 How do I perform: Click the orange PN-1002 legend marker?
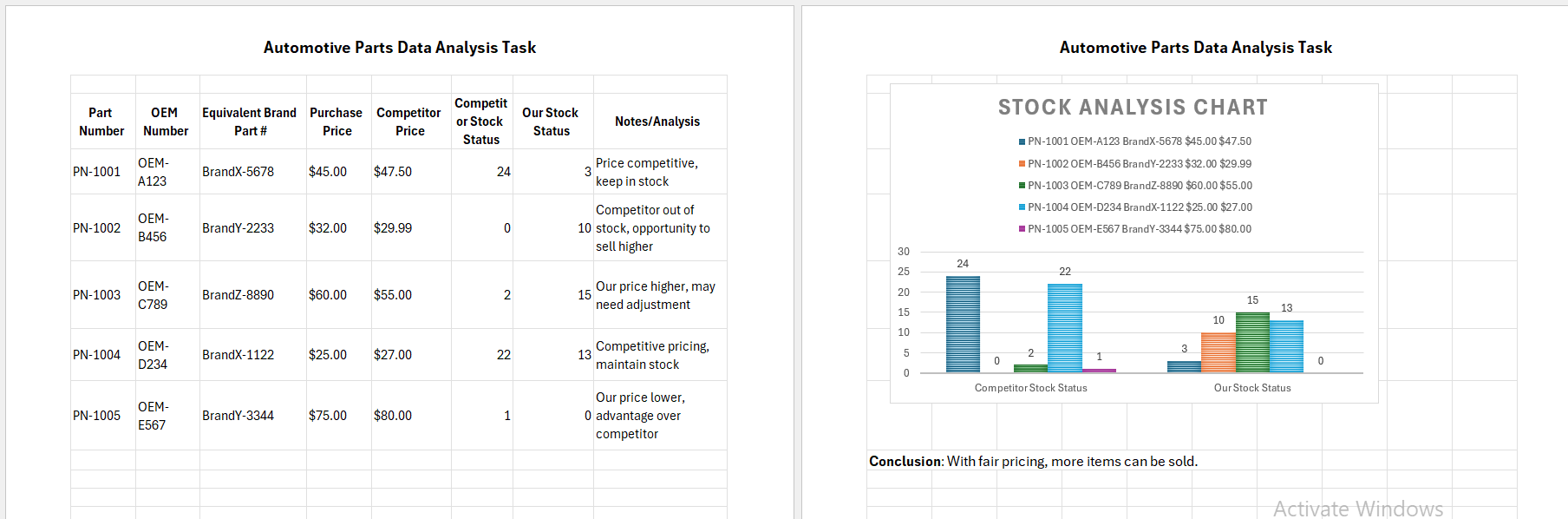tap(1022, 163)
